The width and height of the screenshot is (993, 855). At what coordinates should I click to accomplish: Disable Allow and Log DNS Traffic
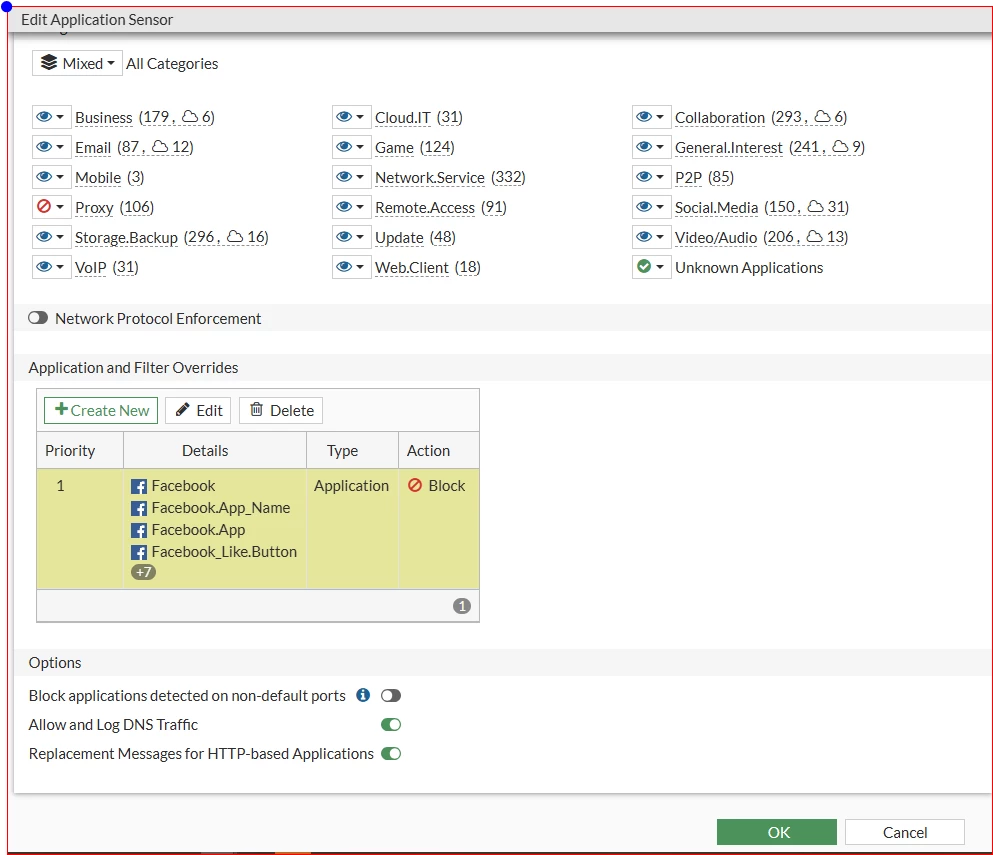(x=391, y=725)
